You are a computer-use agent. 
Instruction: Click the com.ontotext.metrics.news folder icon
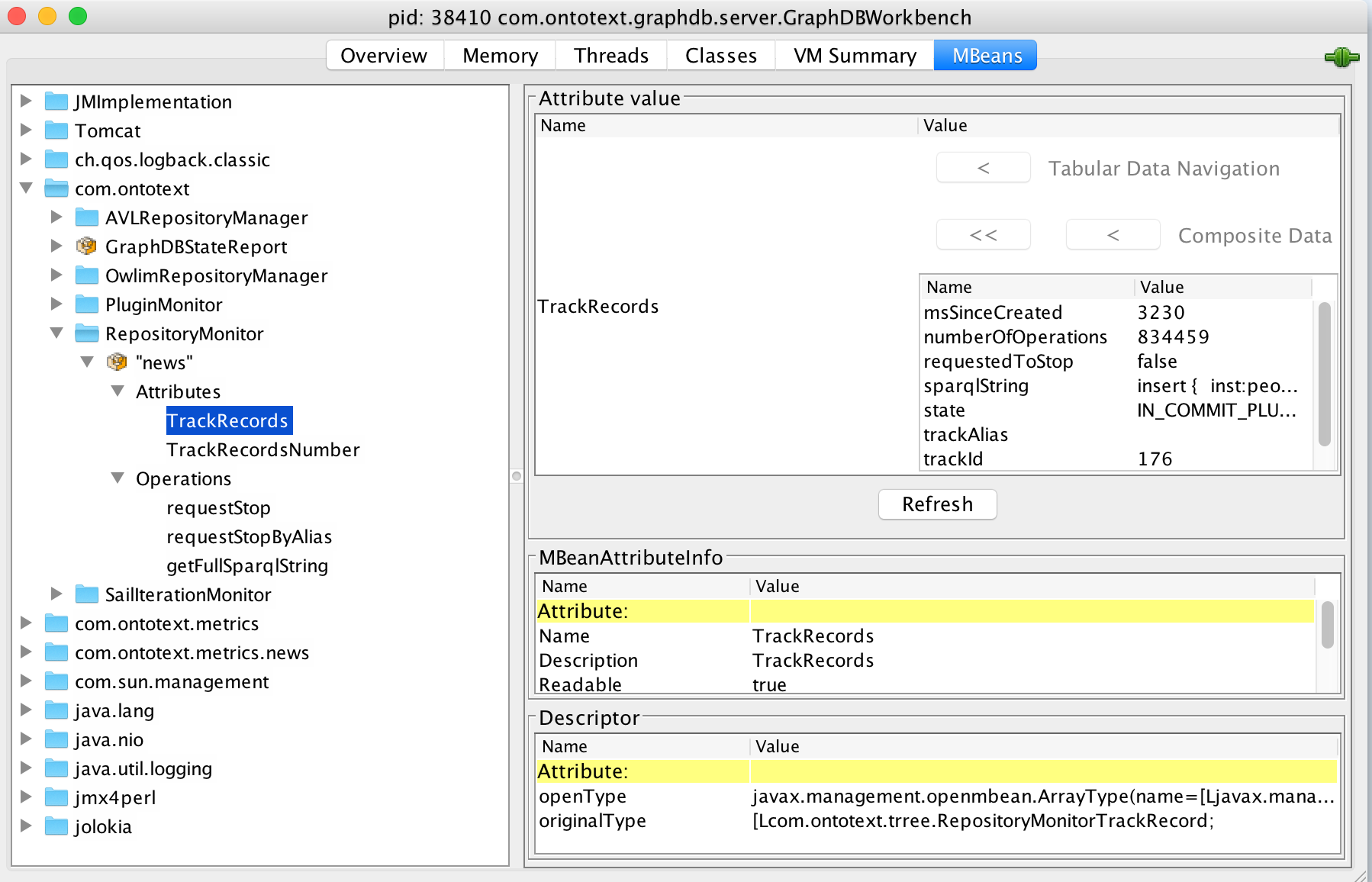[x=56, y=652]
